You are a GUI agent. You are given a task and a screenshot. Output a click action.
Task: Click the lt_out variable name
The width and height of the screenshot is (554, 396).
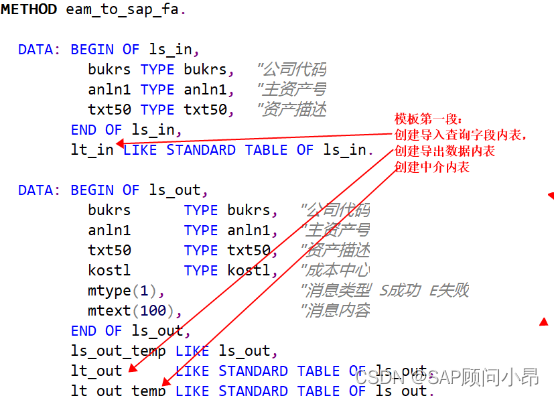(x=96, y=372)
